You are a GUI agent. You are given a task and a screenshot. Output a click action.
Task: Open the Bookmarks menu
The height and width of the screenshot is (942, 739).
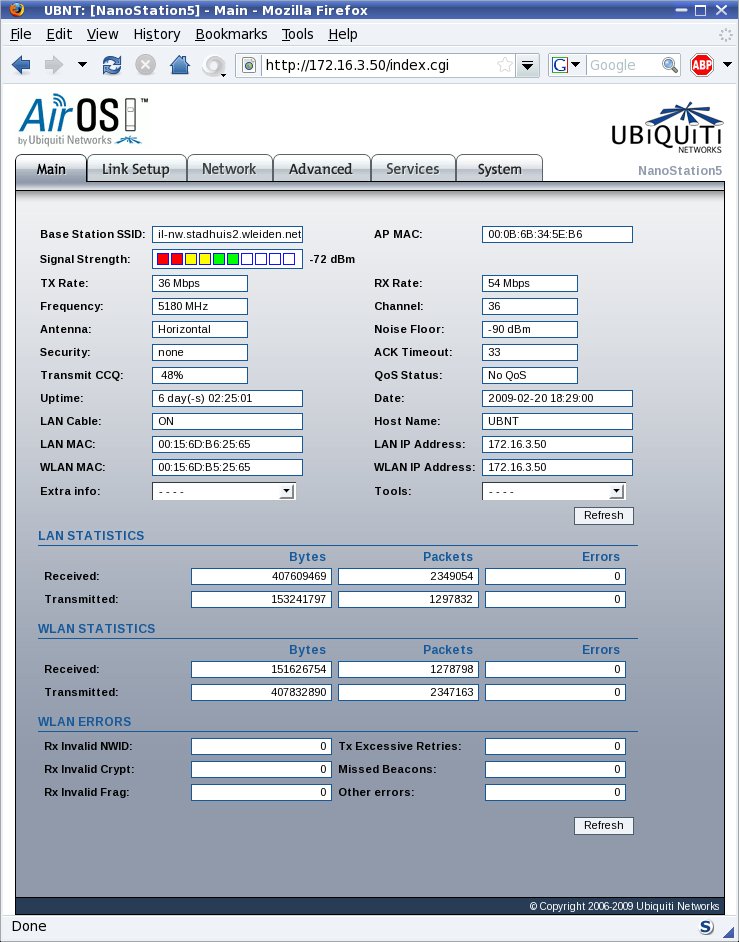click(231, 34)
